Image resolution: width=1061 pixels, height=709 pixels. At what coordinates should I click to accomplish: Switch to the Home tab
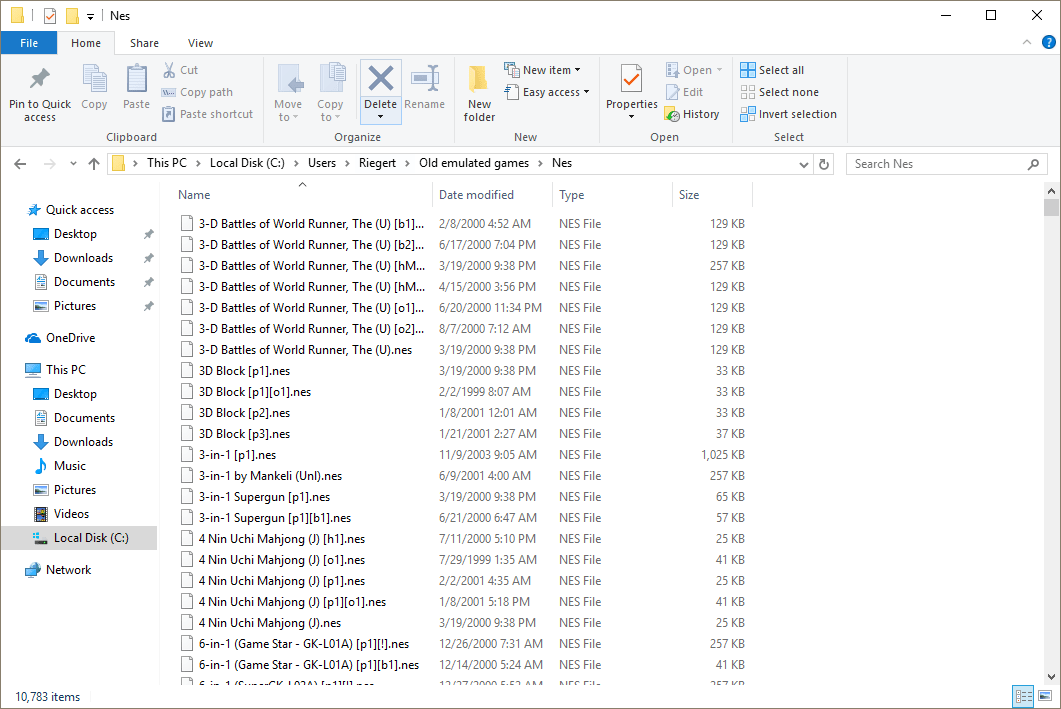[x=86, y=43]
